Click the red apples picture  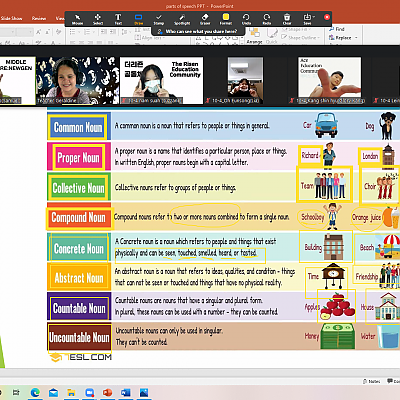tap(337, 307)
